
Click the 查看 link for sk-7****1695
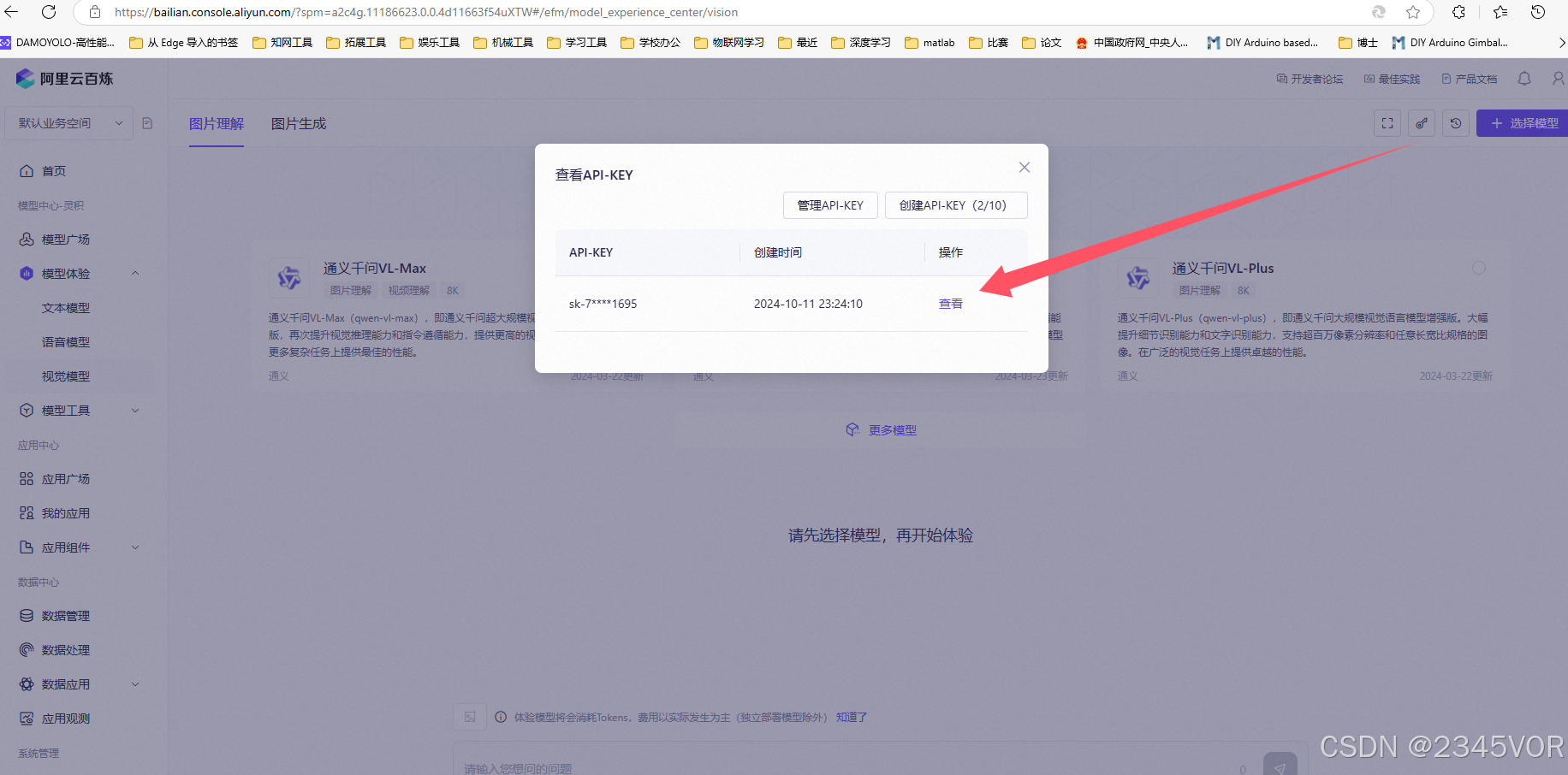pos(951,304)
